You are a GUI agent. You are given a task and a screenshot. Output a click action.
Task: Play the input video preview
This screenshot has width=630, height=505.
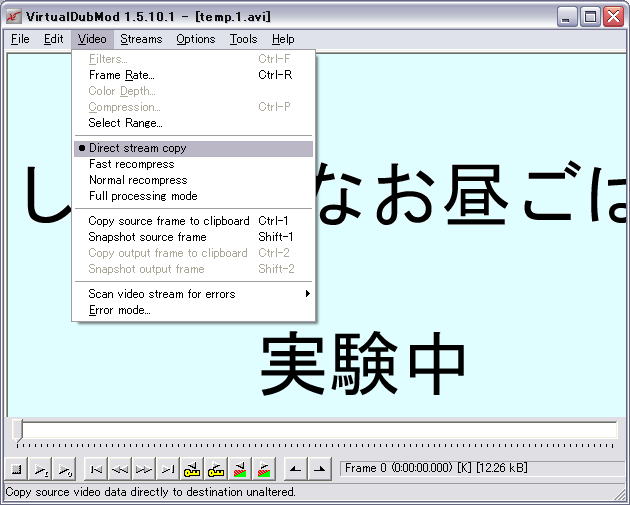click(x=40, y=469)
